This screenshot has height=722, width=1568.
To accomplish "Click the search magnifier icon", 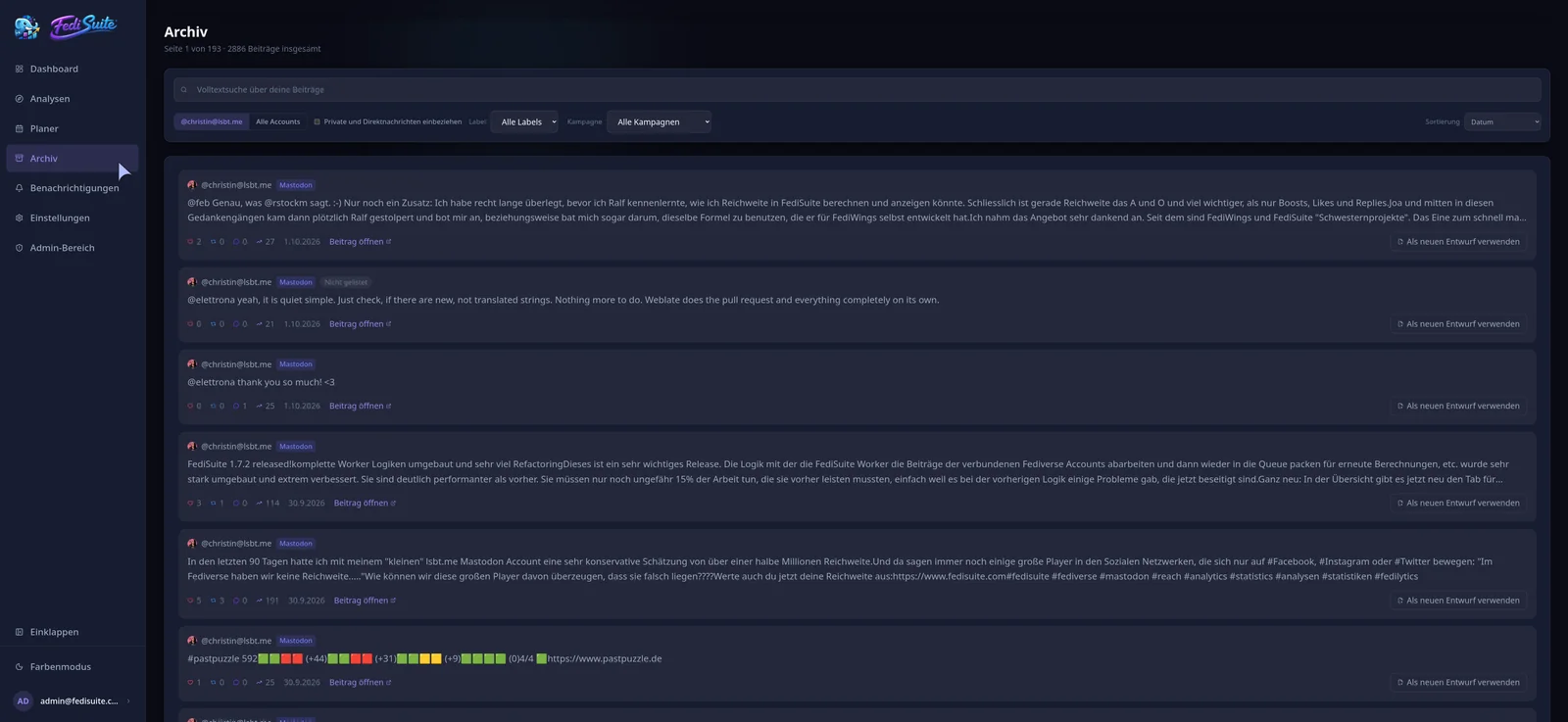I will point(184,90).
